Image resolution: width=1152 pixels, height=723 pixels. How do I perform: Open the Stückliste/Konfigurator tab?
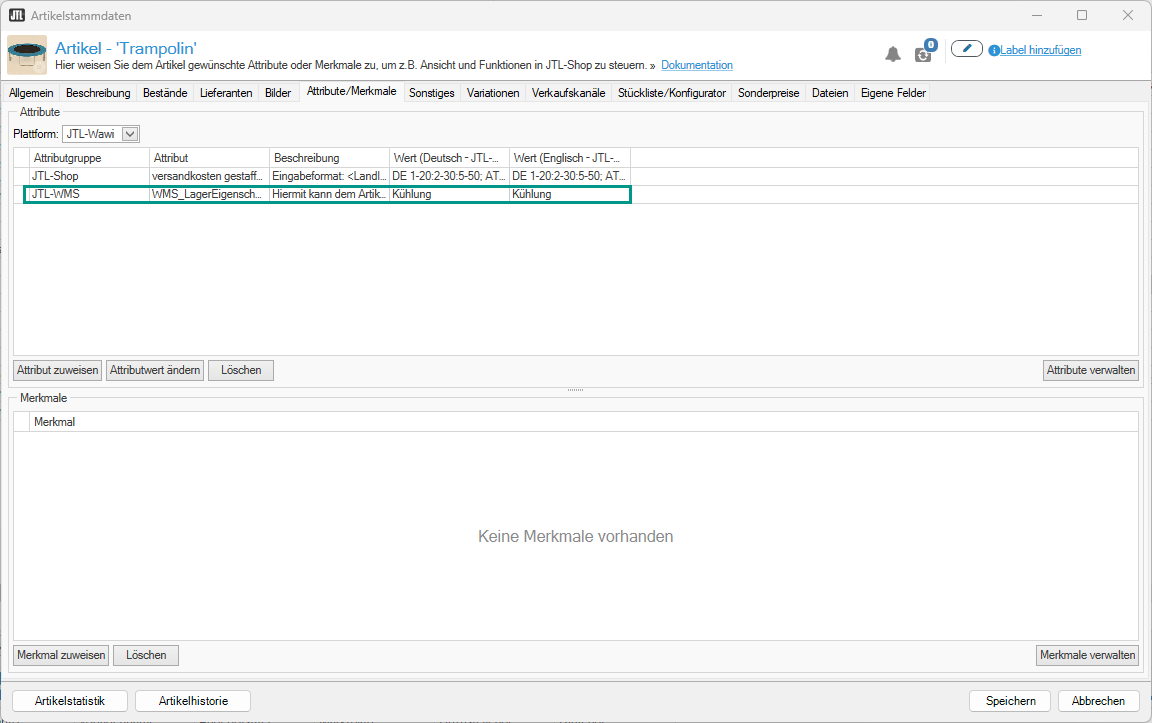pyautogui.click(x=672, y=93)
